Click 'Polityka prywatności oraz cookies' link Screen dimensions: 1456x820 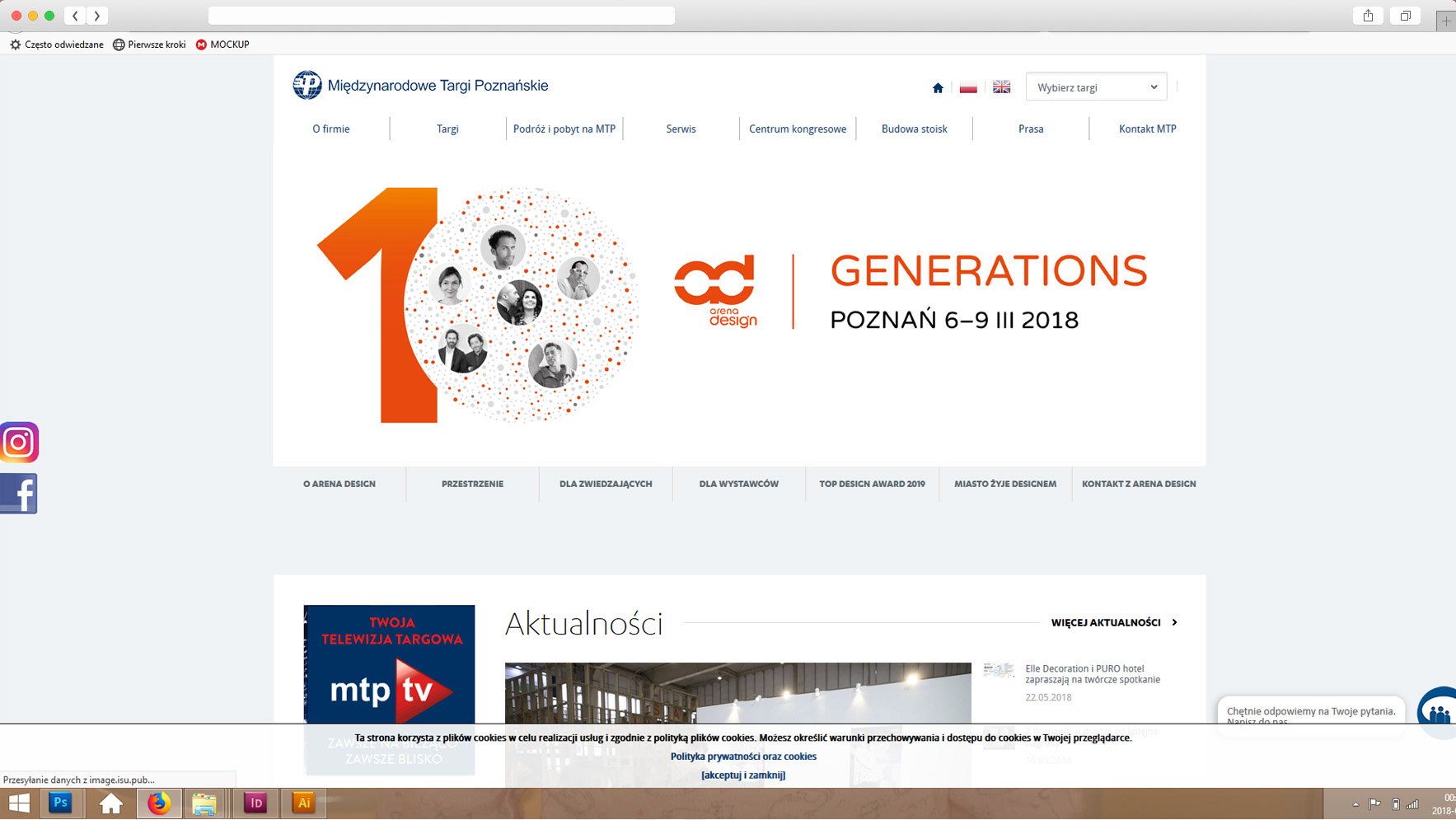[743, 757]
